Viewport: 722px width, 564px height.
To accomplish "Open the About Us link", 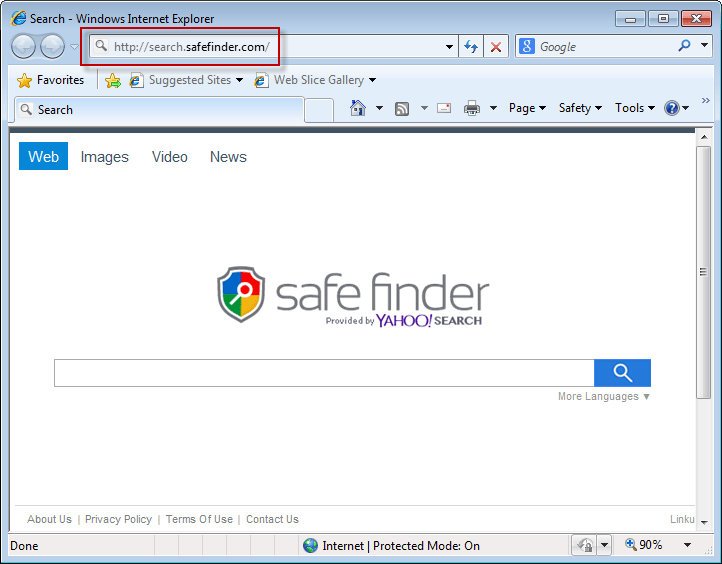I will 49,519.
